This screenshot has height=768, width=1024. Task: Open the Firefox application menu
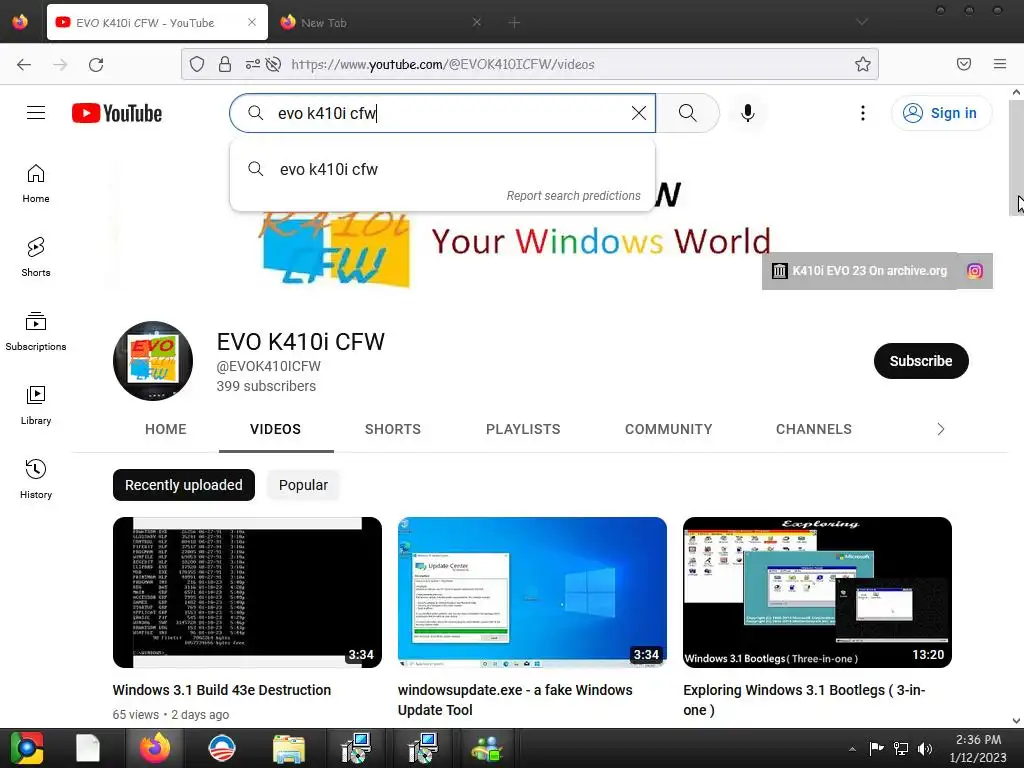click(x=1000, y=64)
